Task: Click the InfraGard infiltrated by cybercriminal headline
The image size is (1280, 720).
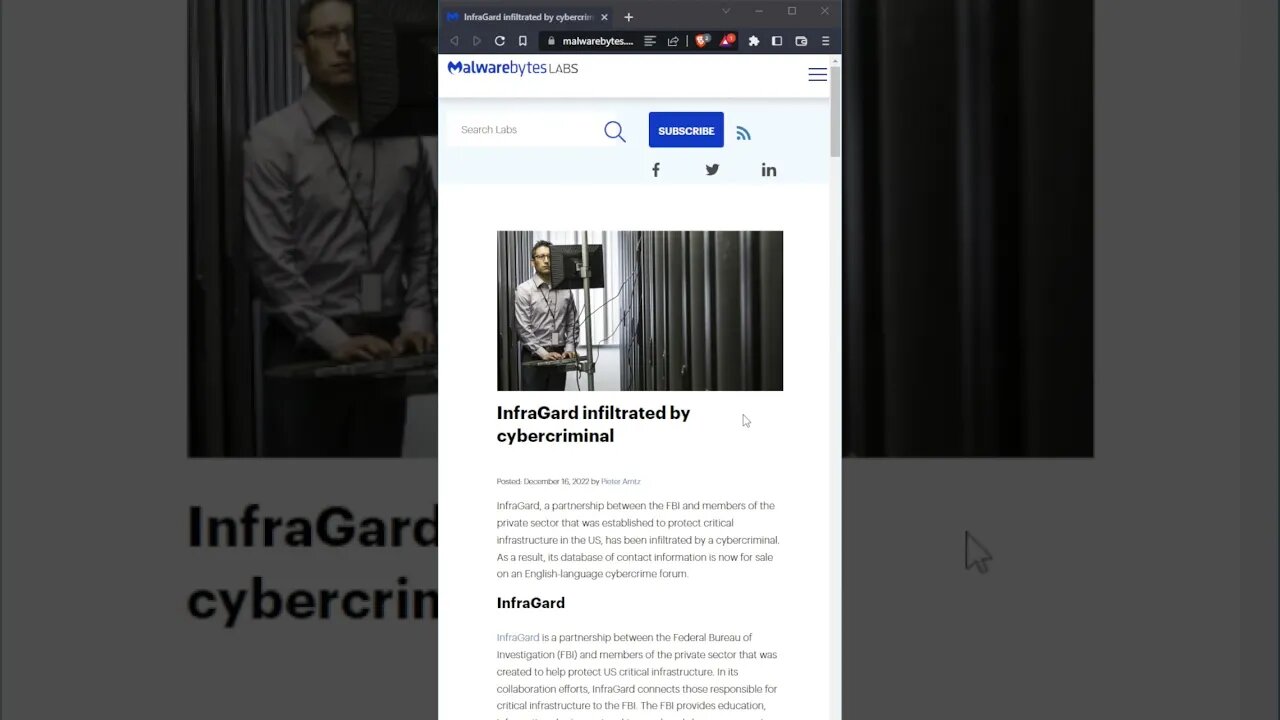Action: (593, 424)
